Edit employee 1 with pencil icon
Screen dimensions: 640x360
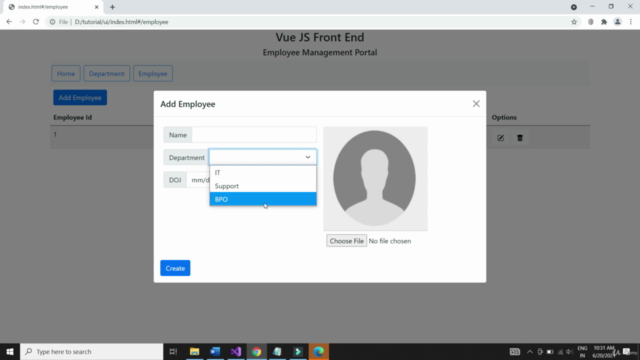click(x=500, y=138)
